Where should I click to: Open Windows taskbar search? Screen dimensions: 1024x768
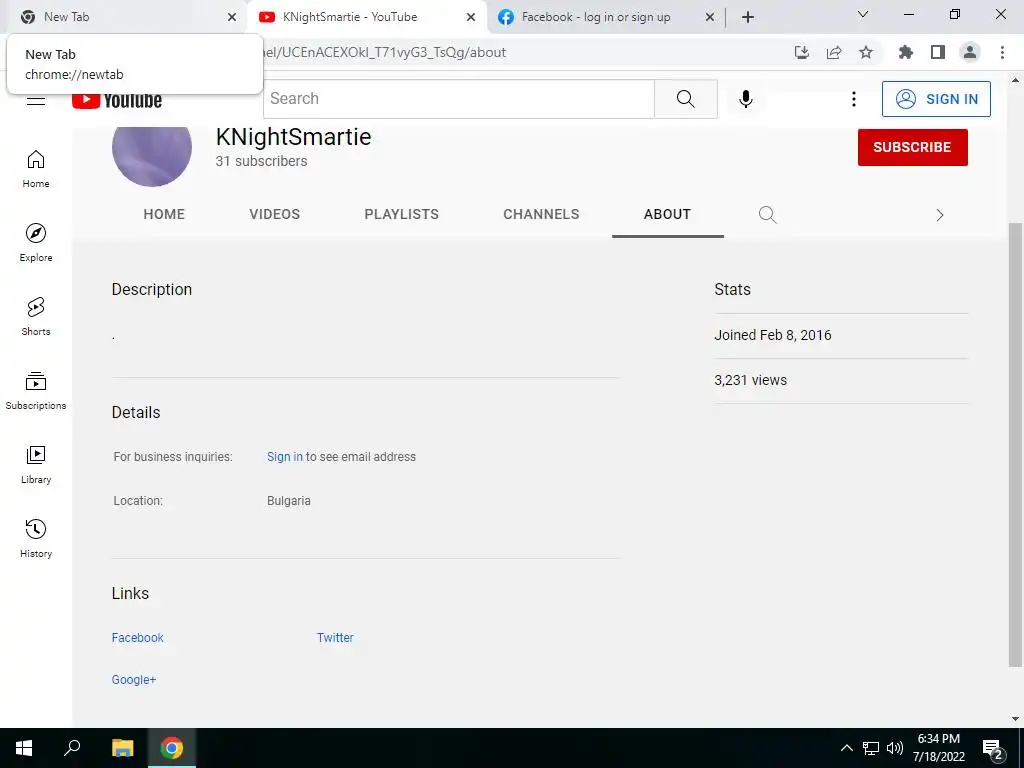(72, 748)
